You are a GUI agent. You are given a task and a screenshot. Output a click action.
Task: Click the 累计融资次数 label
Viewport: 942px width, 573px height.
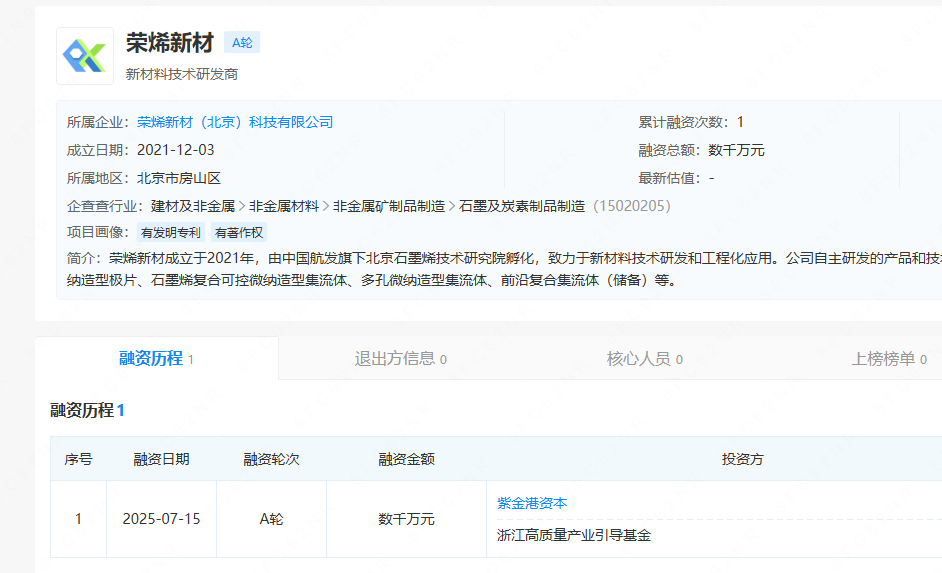pos(683,123)
